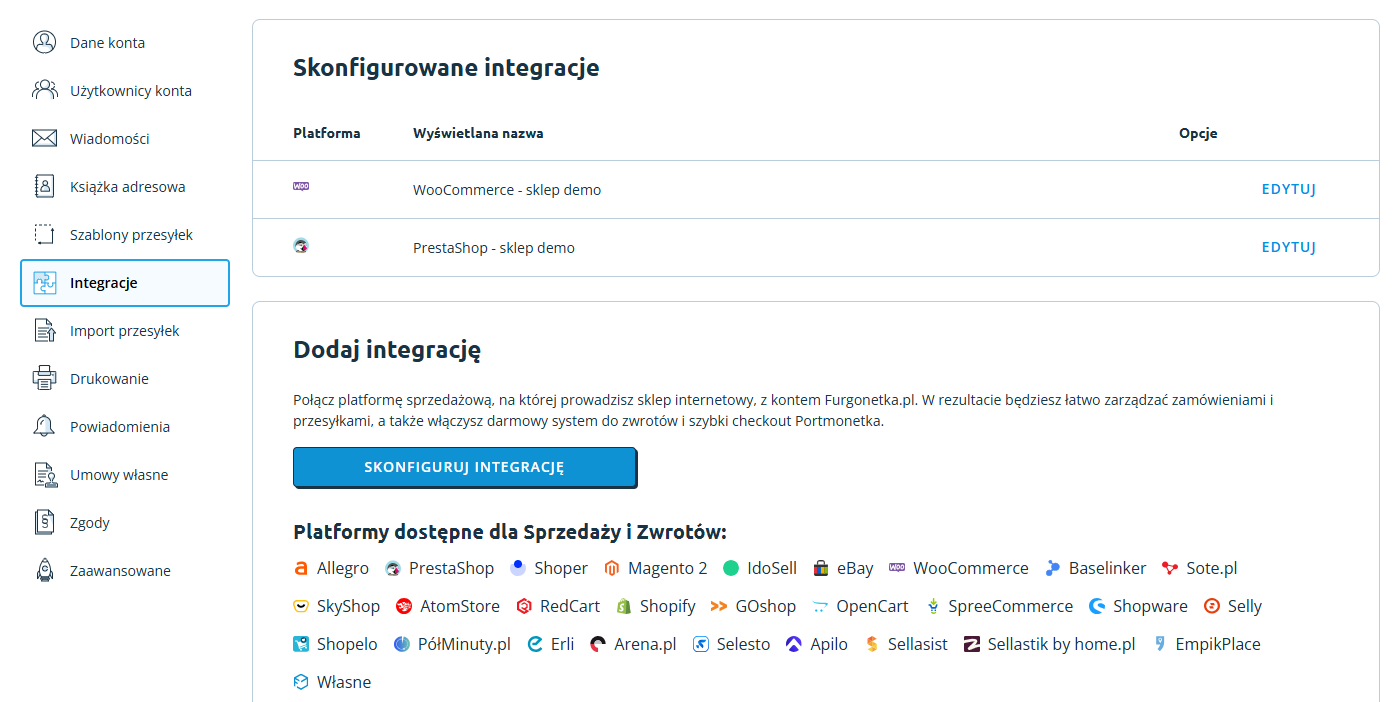Click the Allegro platform icon
This screenshot has width=1396, height=702.
point(301,568)
